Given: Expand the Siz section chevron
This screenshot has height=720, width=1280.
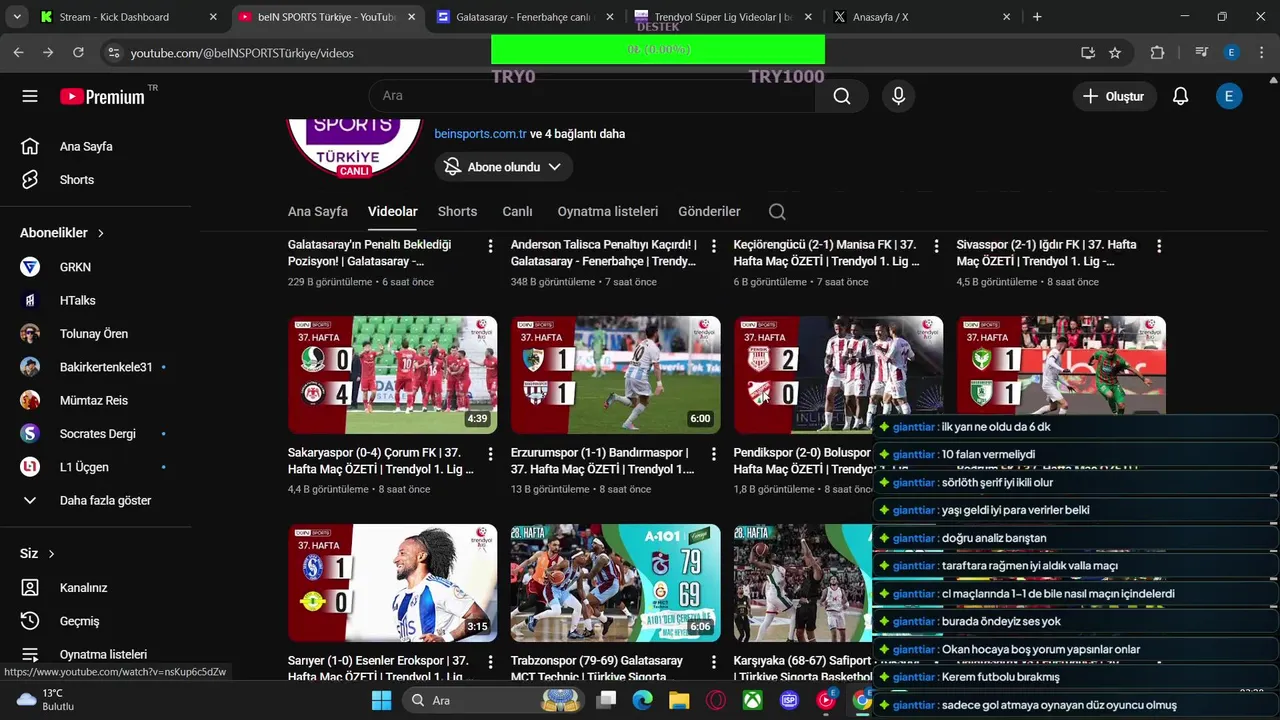Looking at the screenshot, I should pyautogui.click(x=52, y=554).
